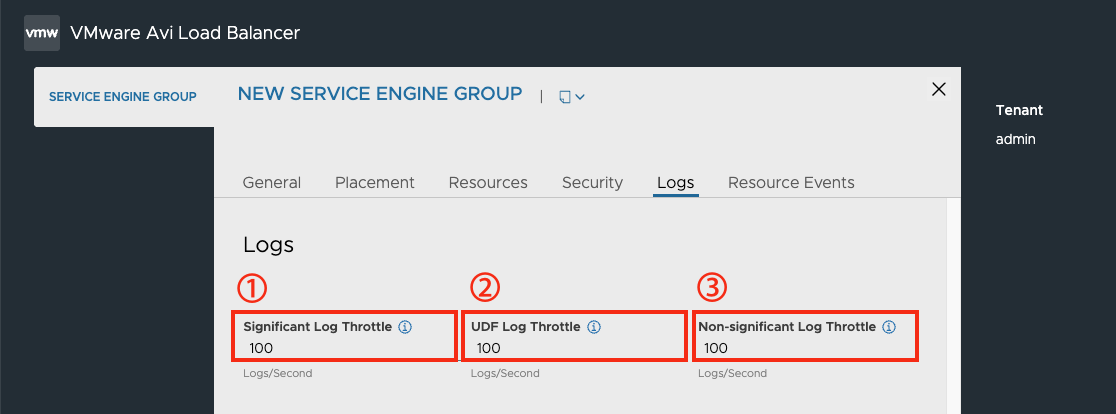Switch to the Resources tab
Screen dimensions: 1116x414
click(x=488, y=183)
